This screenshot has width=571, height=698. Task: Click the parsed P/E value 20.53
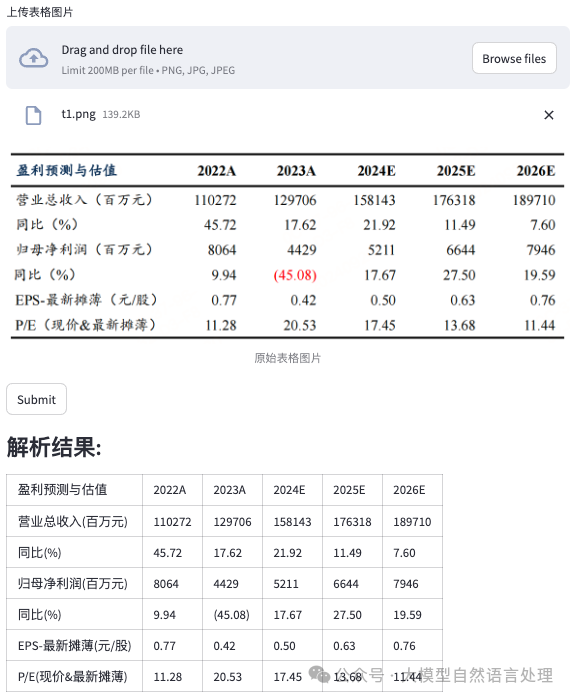coord(227,677)
